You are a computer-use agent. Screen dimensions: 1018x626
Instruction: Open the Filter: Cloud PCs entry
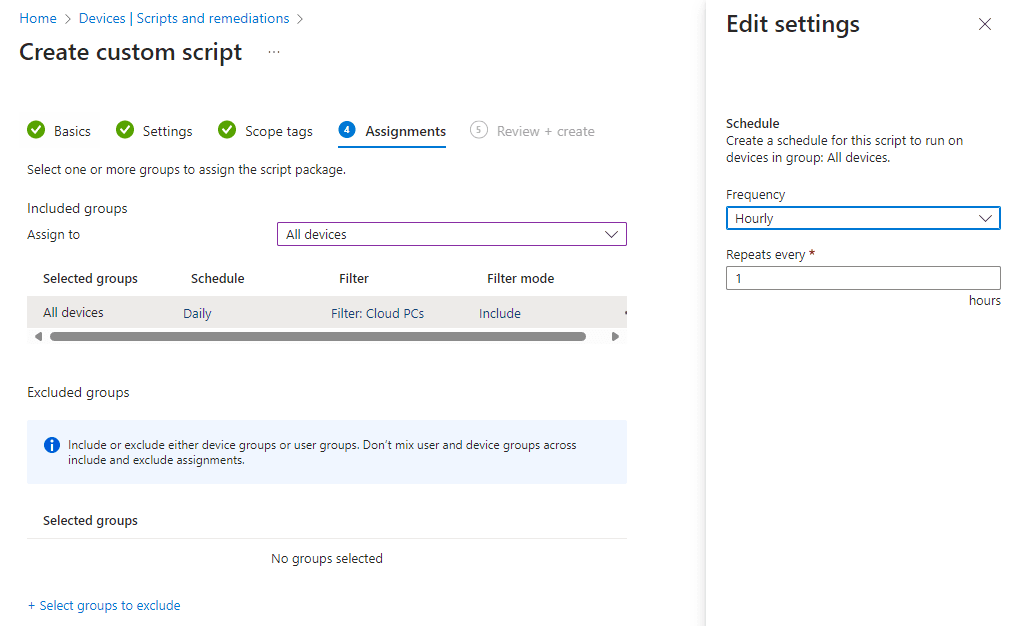[x=377, y=313]
